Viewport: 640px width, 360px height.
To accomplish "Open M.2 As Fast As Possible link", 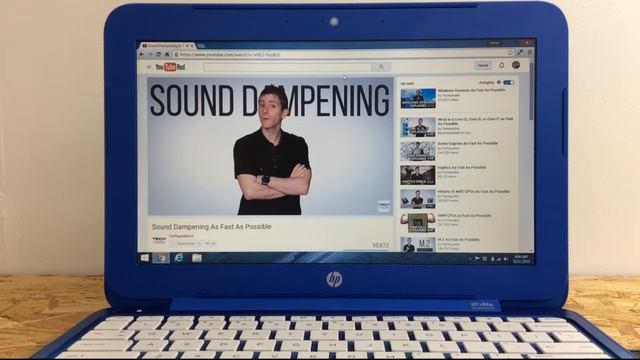I will pyautogui.click(x=459, y=240).
